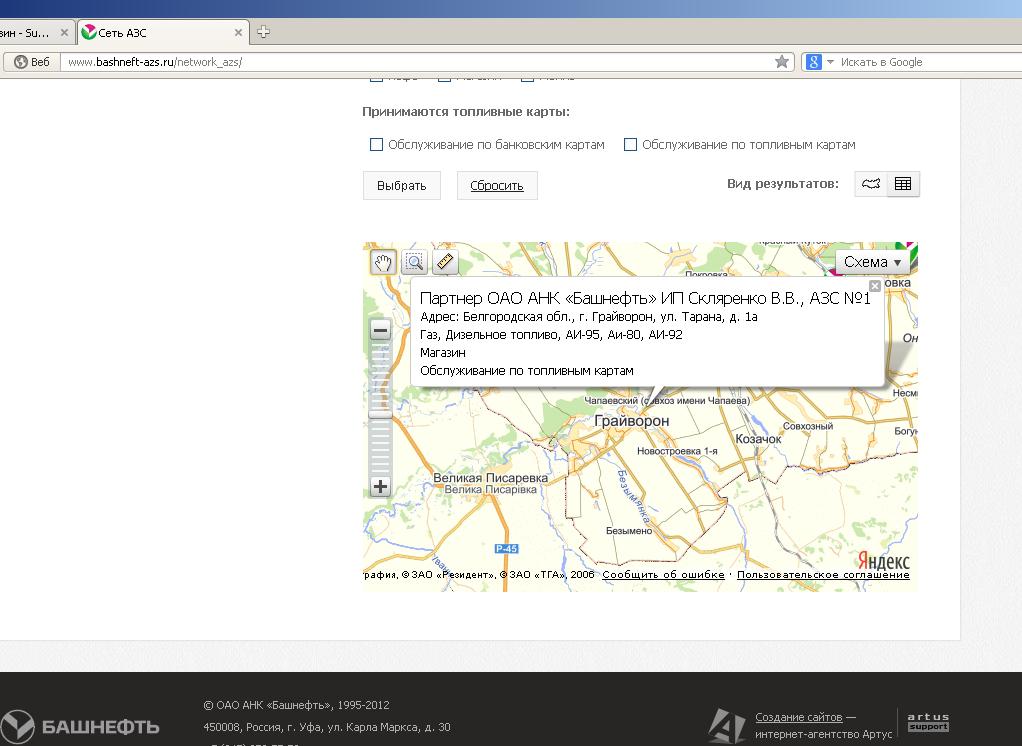Bookmark page with star icon

pos(782,62)
